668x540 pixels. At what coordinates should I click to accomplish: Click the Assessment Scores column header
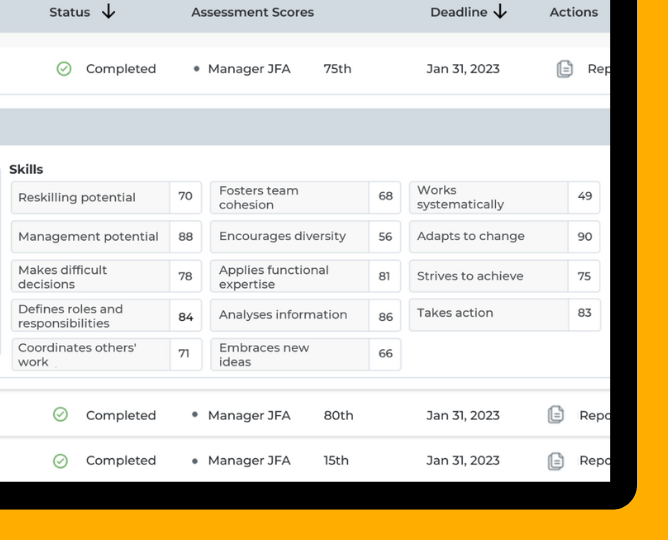(252, 12)
